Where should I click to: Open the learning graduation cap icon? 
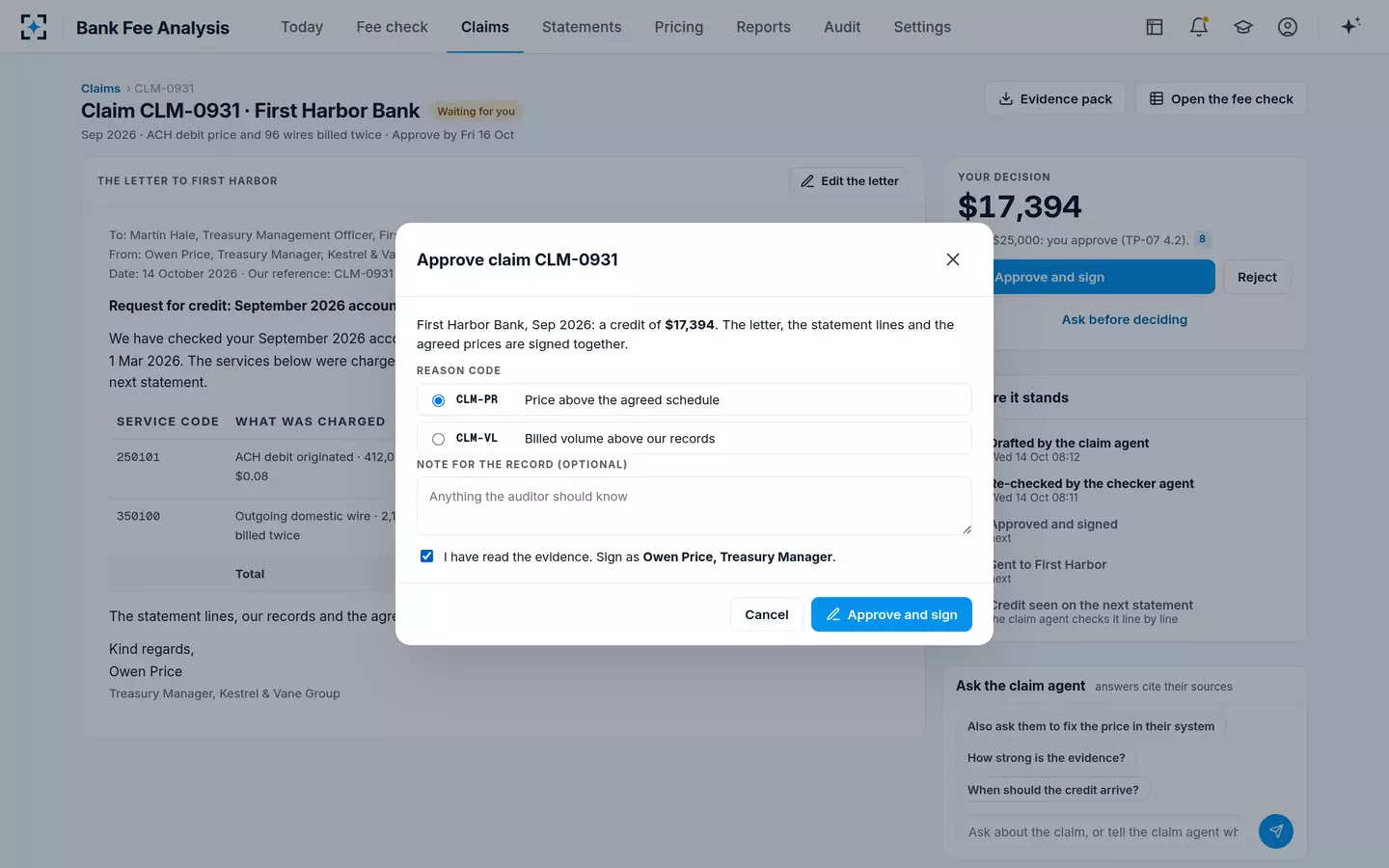pos(1243,27)
